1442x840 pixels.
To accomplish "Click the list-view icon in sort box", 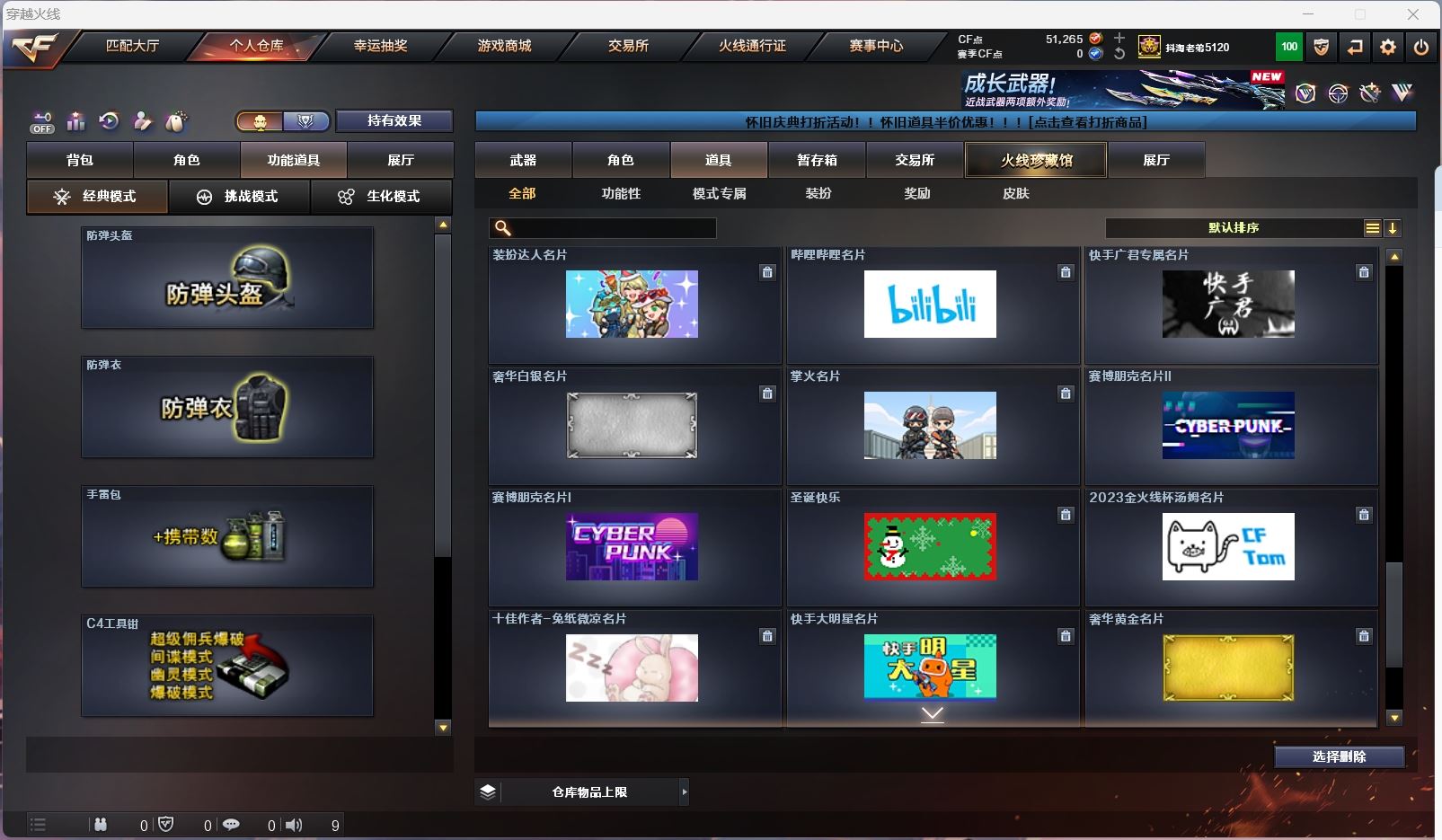I will pyautogui.click(x=1373, y=228).
